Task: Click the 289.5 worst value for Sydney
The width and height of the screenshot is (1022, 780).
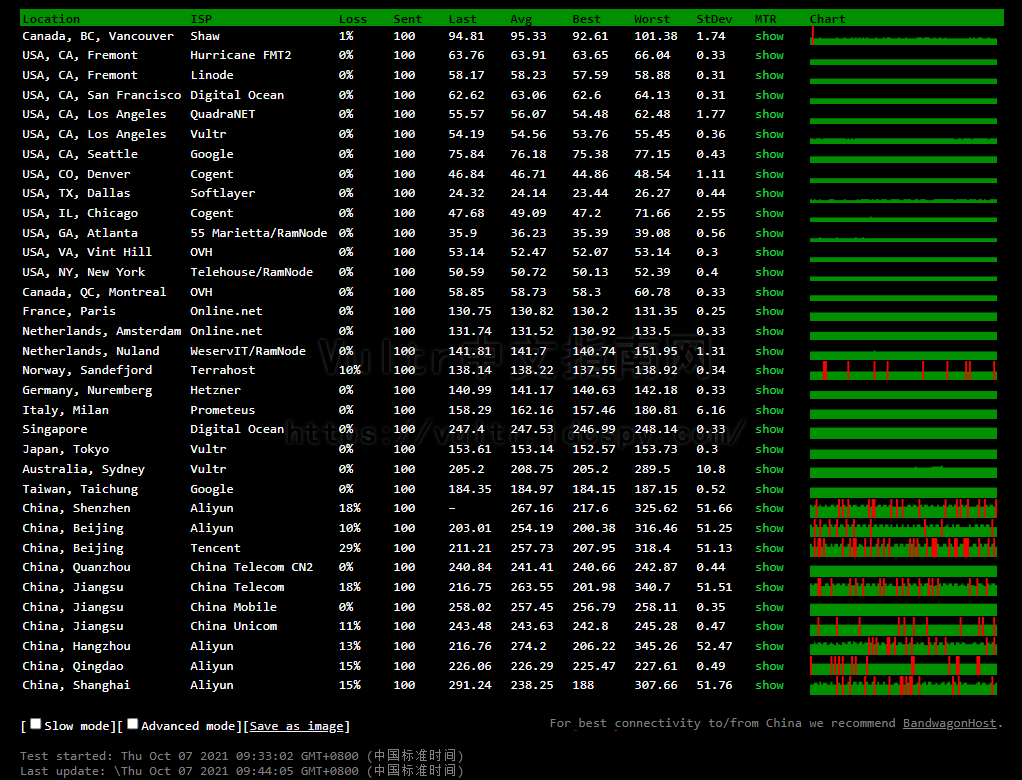Action: tap(652, 469)
